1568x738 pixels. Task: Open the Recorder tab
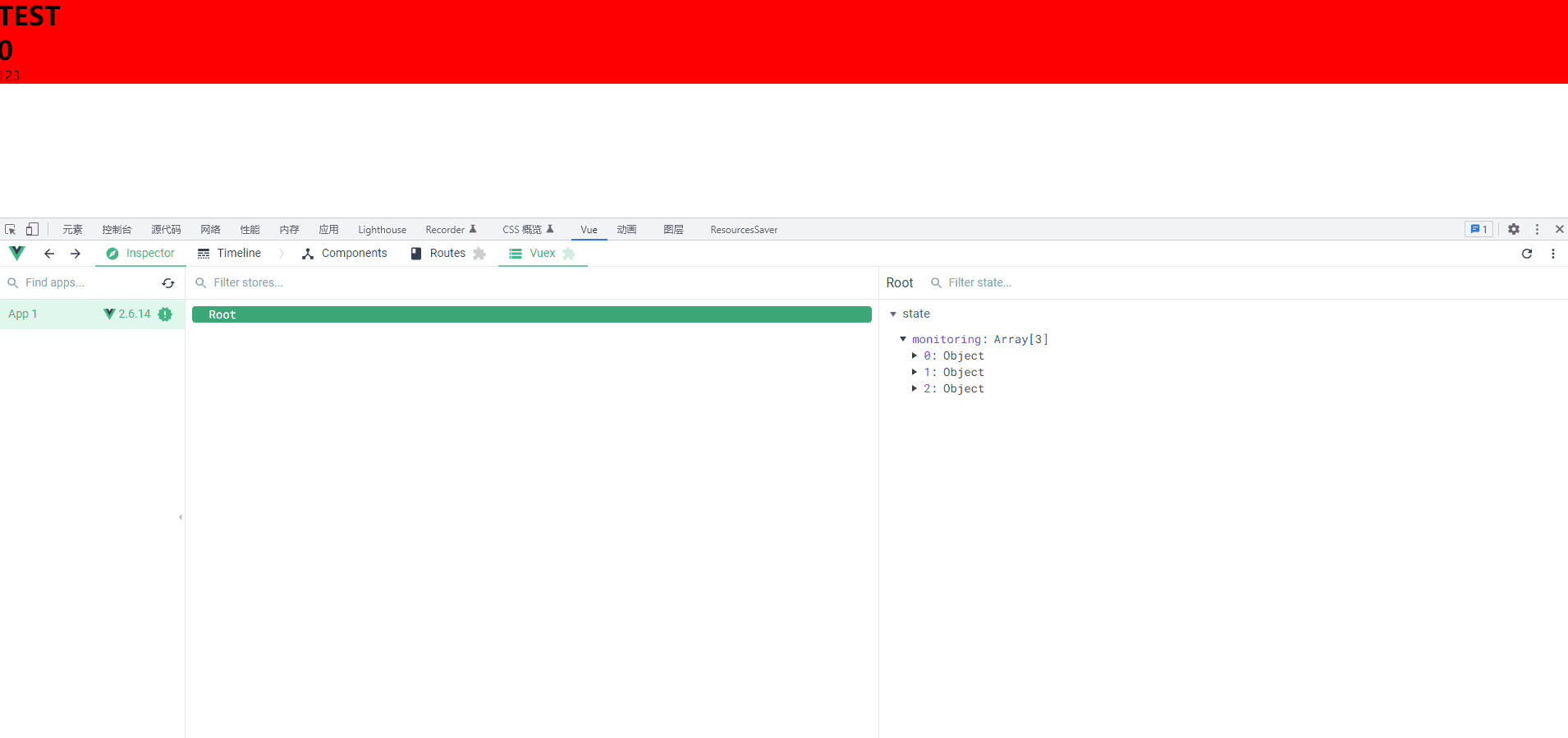click(x=451, y=230)
